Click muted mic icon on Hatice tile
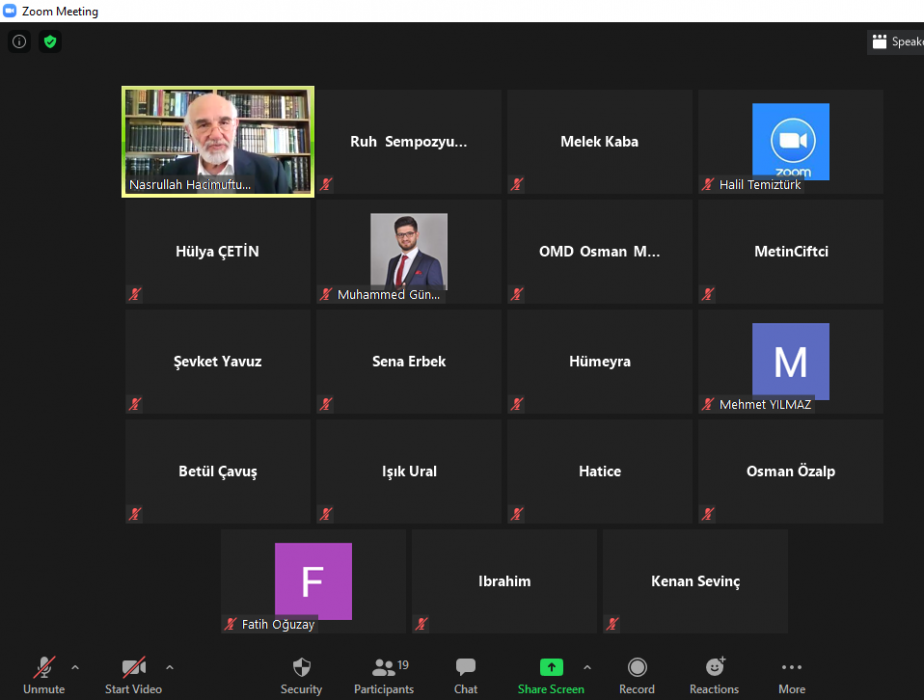924x700 pixels. click(517, 514)
